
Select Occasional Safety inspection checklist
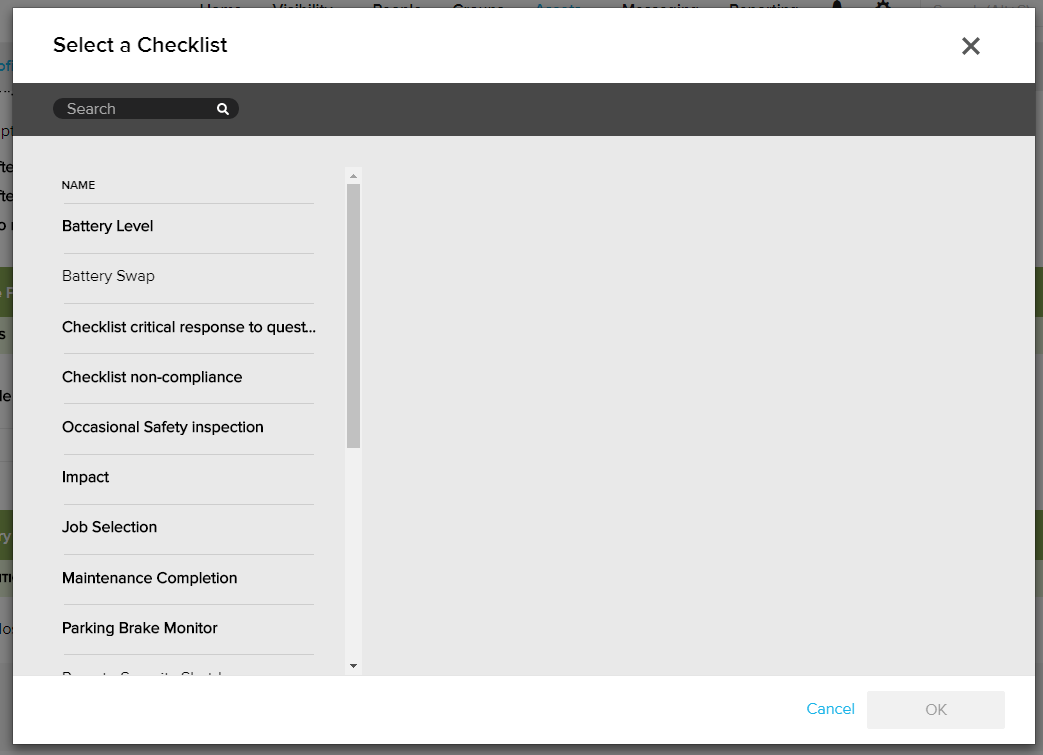pyautogui.click(x=163, y=427)
